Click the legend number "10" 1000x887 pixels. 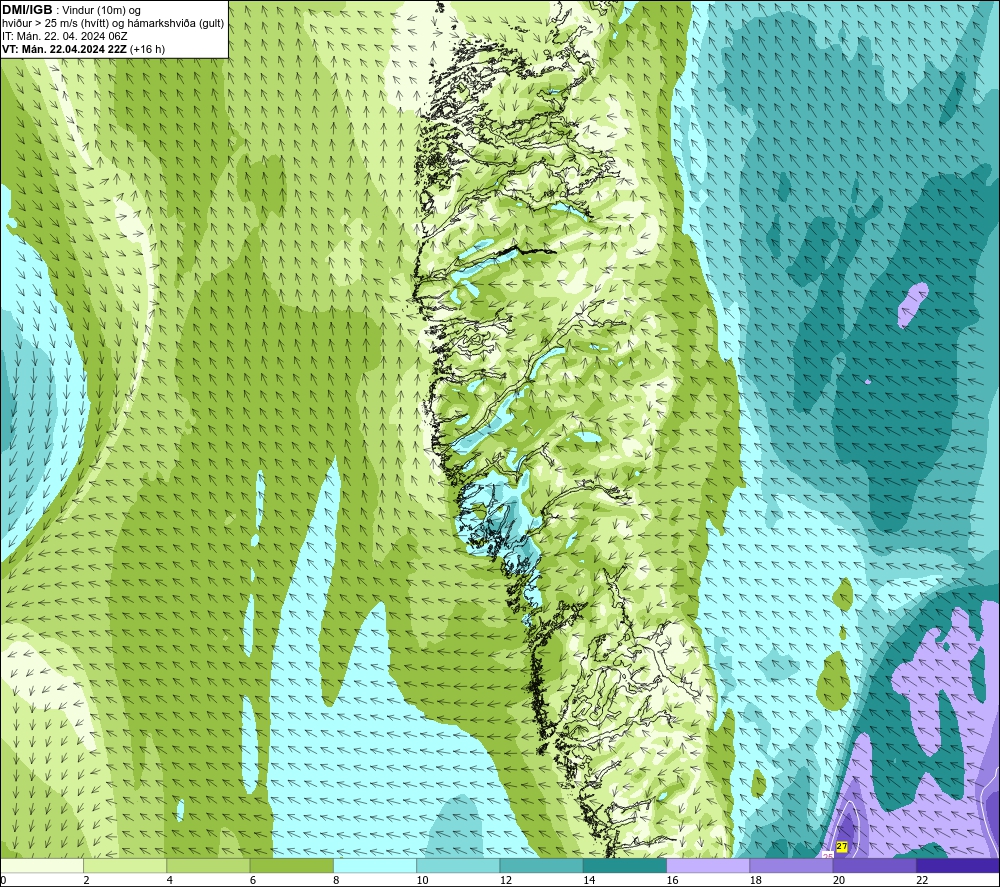(x=422, y=881)
